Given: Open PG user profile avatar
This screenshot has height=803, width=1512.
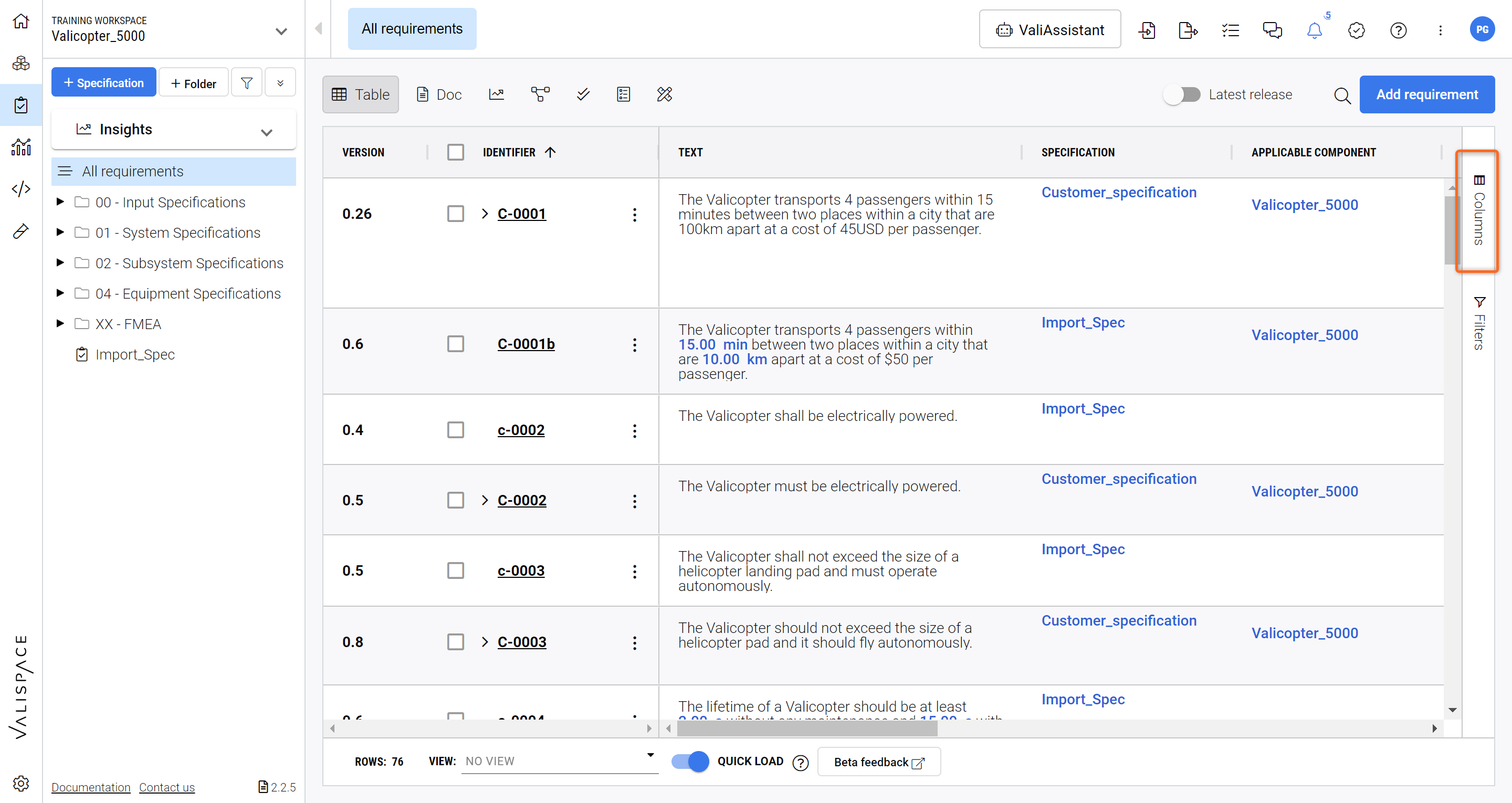Looking at the screenshot, I should click(x=1482, y=29).
